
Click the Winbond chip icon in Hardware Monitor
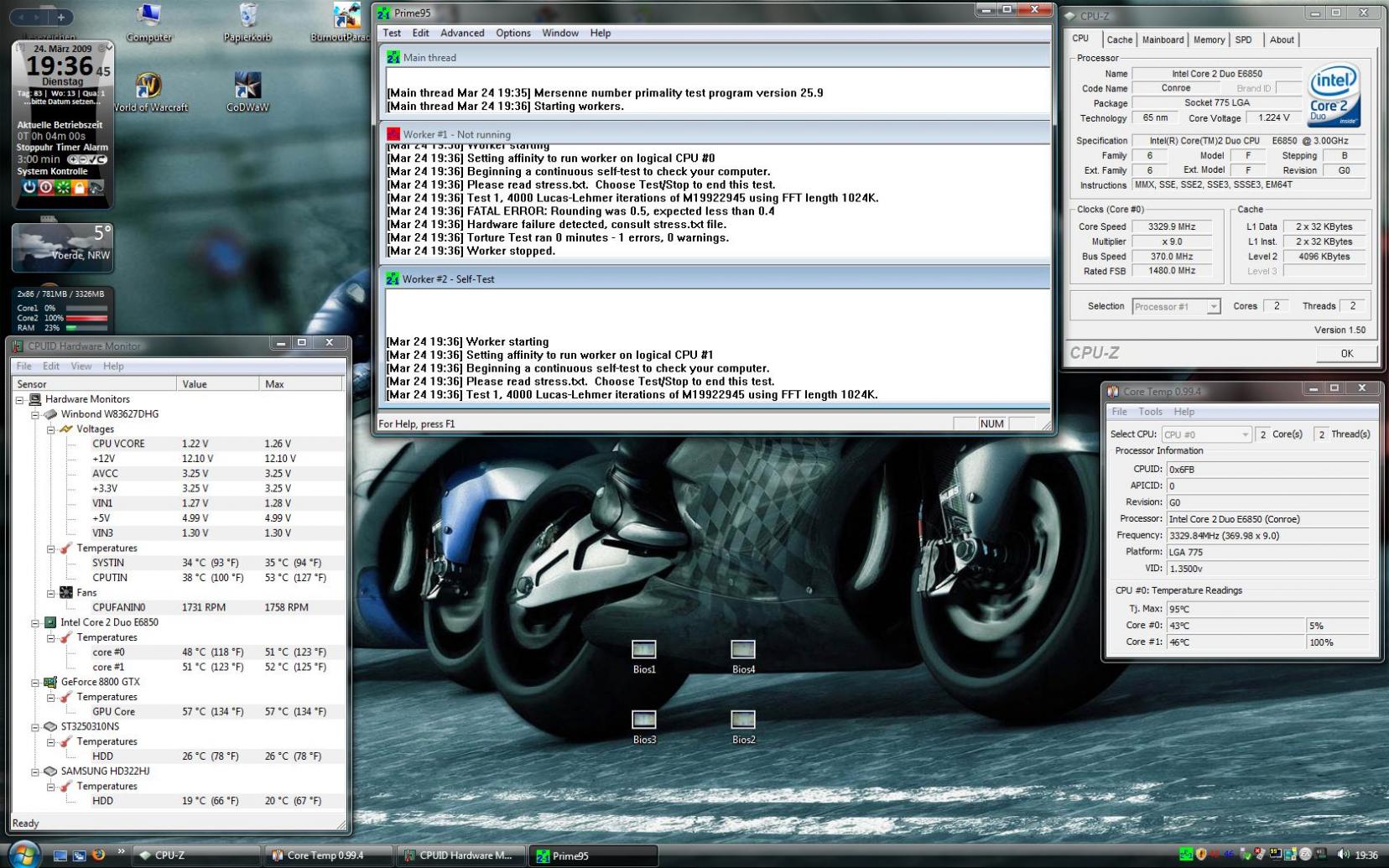coord(50,414)
